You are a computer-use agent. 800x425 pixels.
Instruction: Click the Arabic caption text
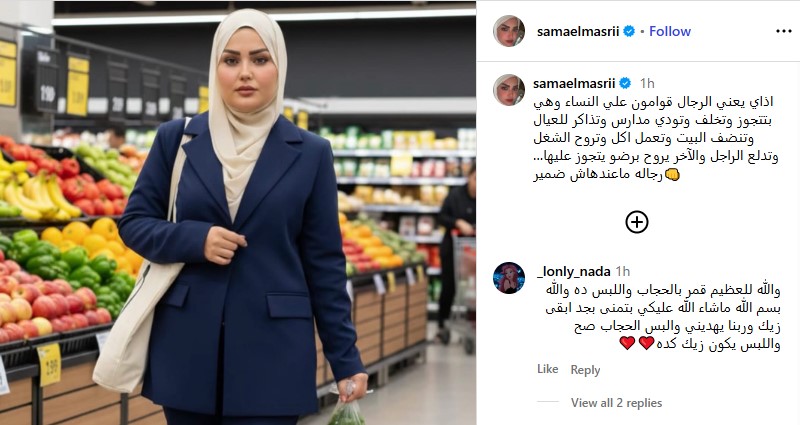(656, 138)
